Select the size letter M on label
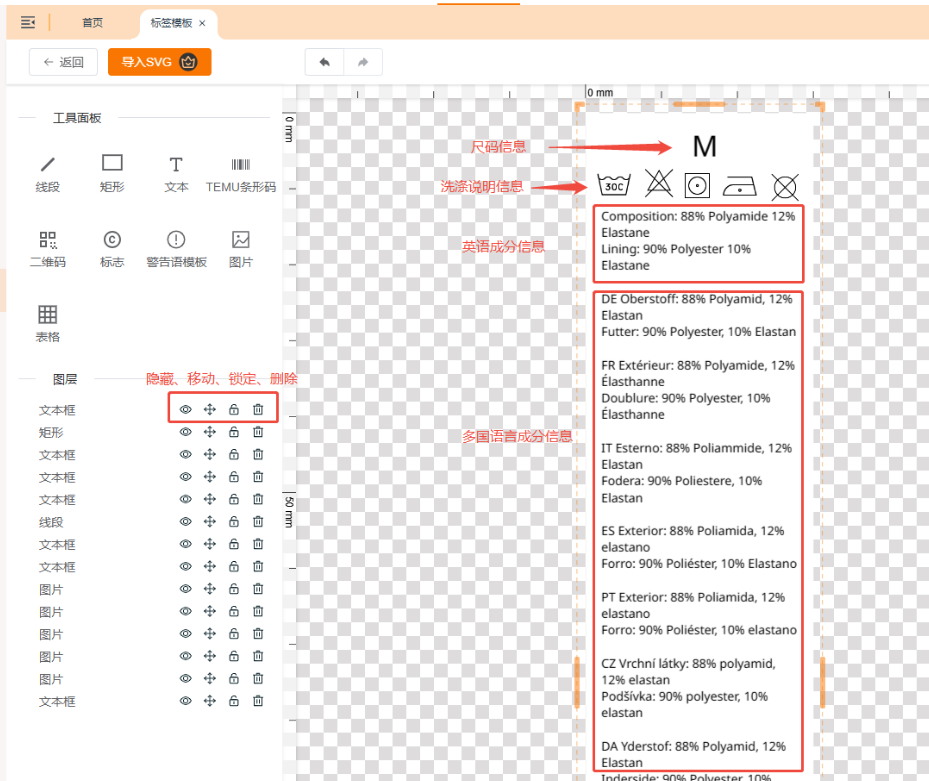 [704, 146]
